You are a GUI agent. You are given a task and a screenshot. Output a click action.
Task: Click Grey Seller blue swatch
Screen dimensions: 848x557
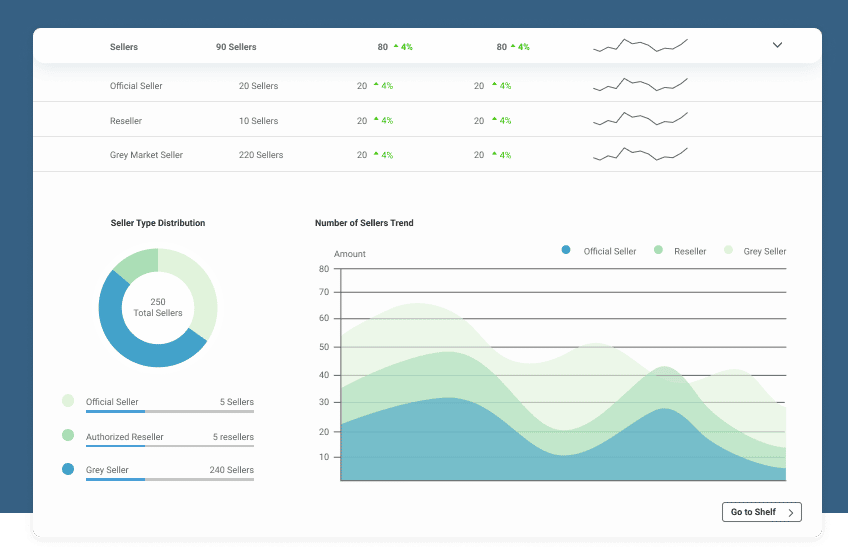coord(68,469)
